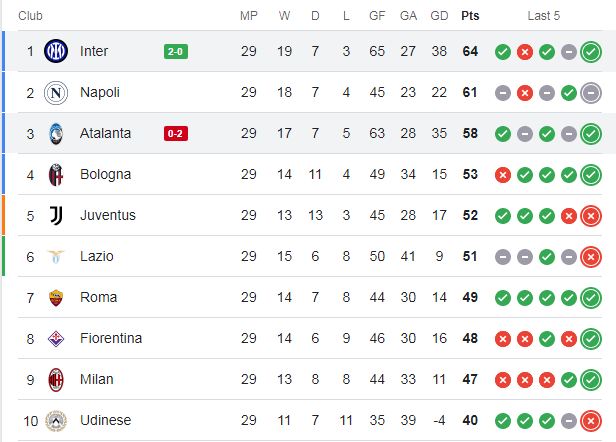616x442 pixels.
Task: Click the Bologna club crest icon
Action: 56,175
